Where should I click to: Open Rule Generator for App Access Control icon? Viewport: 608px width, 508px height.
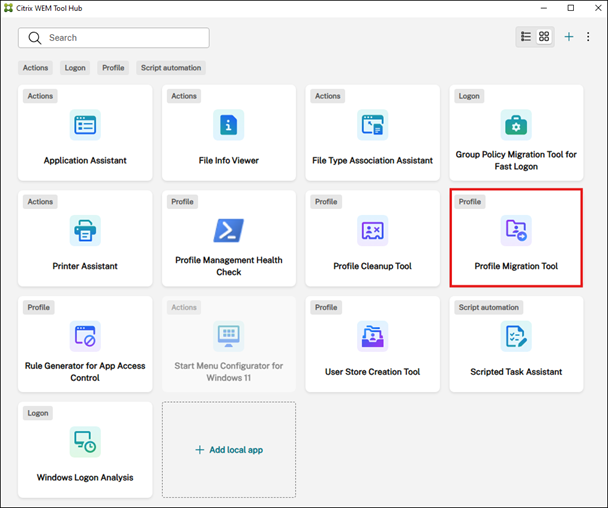[x=85, y=336]
